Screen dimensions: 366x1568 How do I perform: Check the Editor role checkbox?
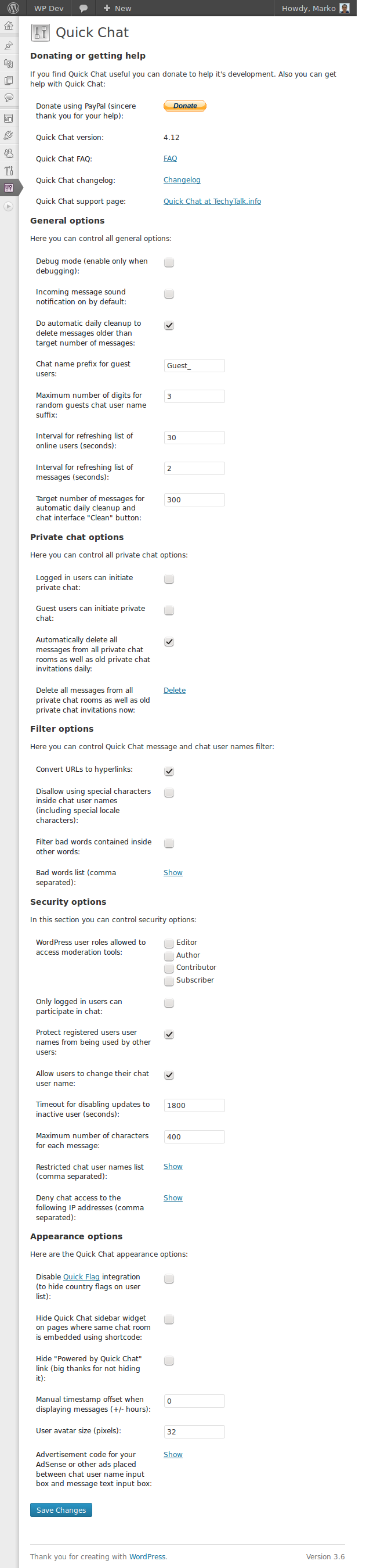[x=169, y=944]
